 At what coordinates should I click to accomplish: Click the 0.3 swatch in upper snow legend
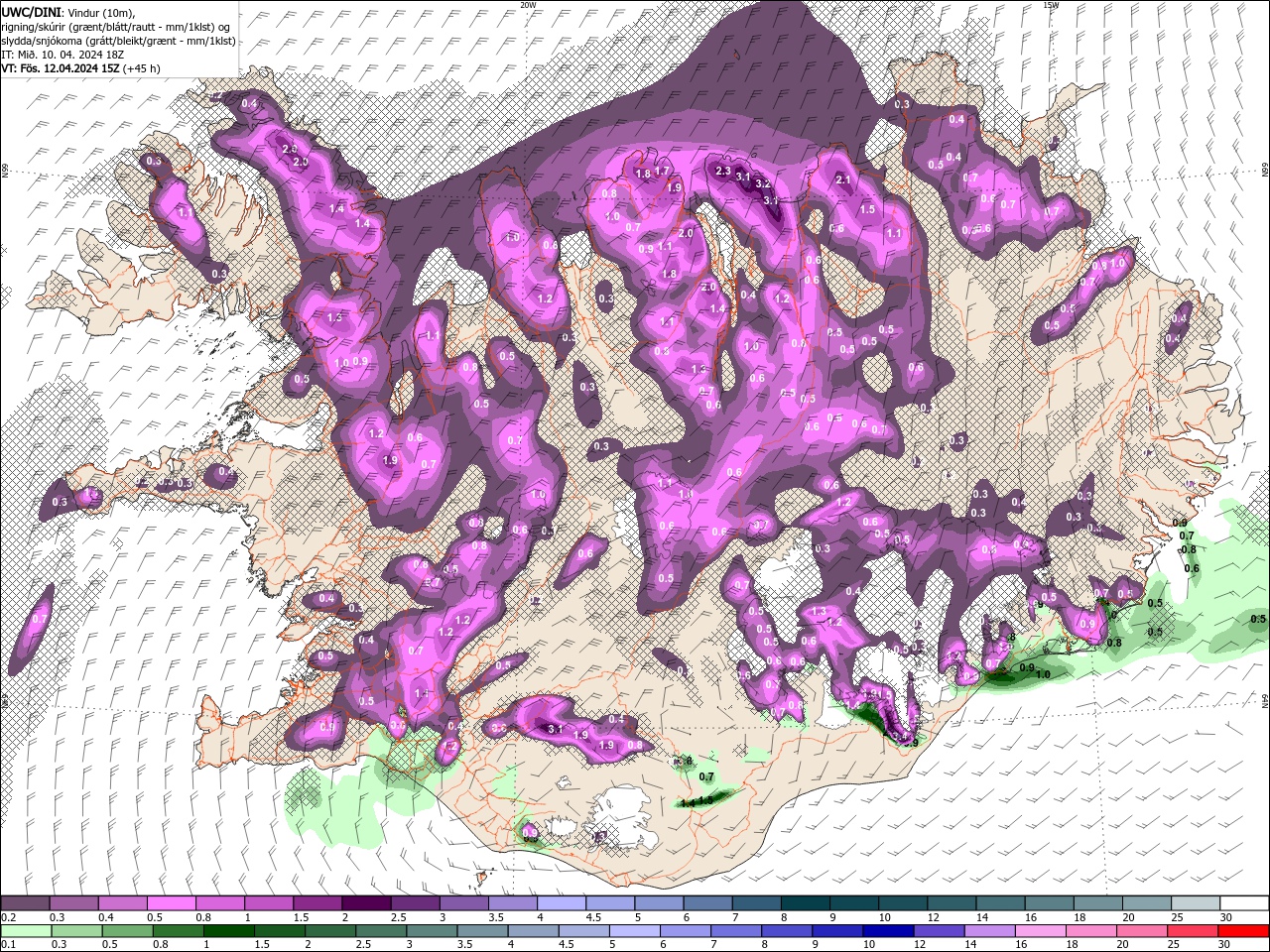73,903
